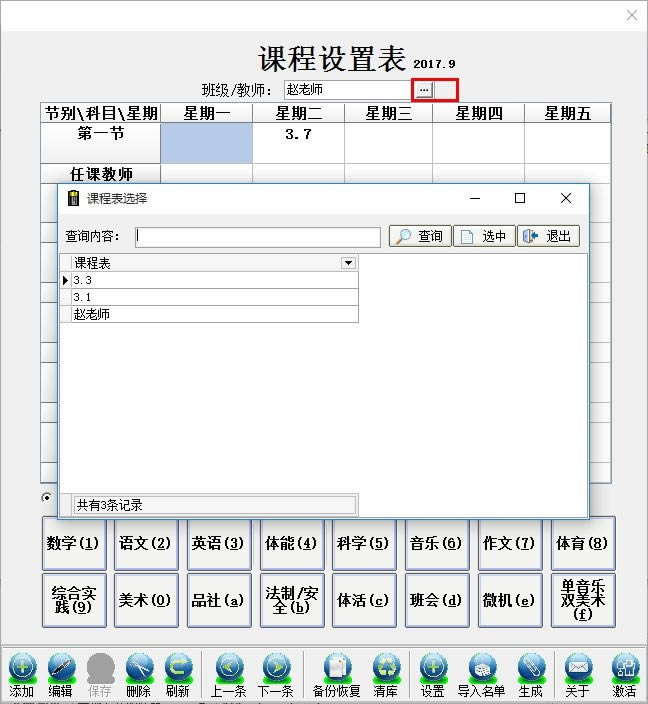
Task: Click the 美术(0) subject button
Action: 146,600
